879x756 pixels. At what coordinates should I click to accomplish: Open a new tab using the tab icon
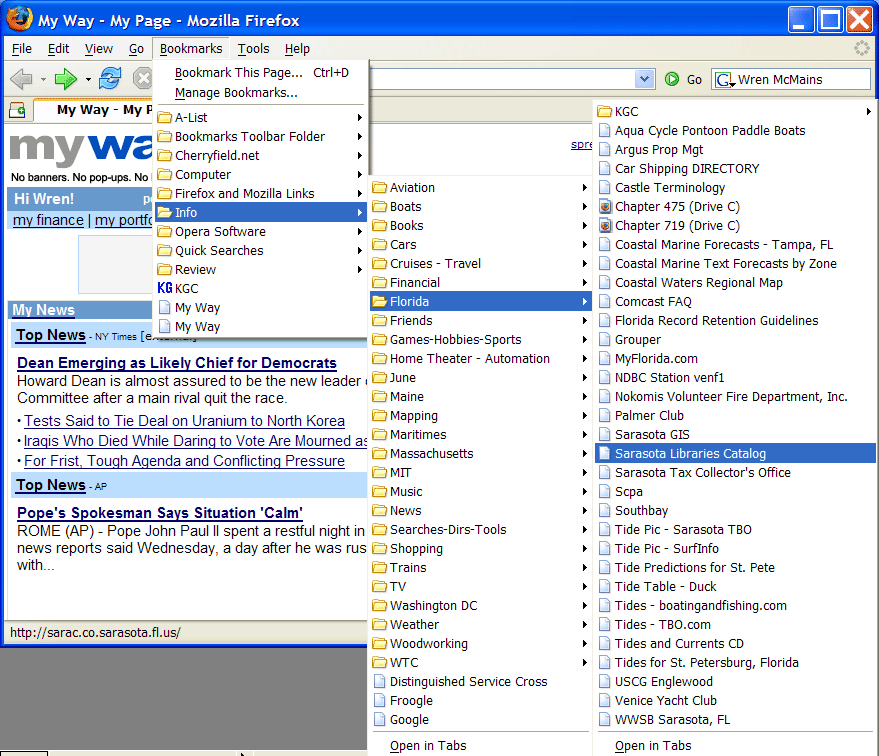[x=17, y=110]
